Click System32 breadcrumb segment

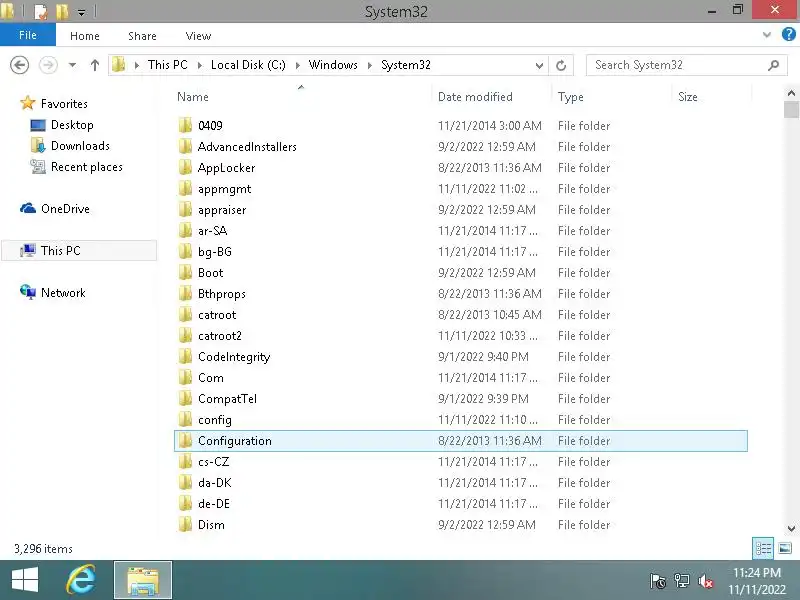click(406, 65)
